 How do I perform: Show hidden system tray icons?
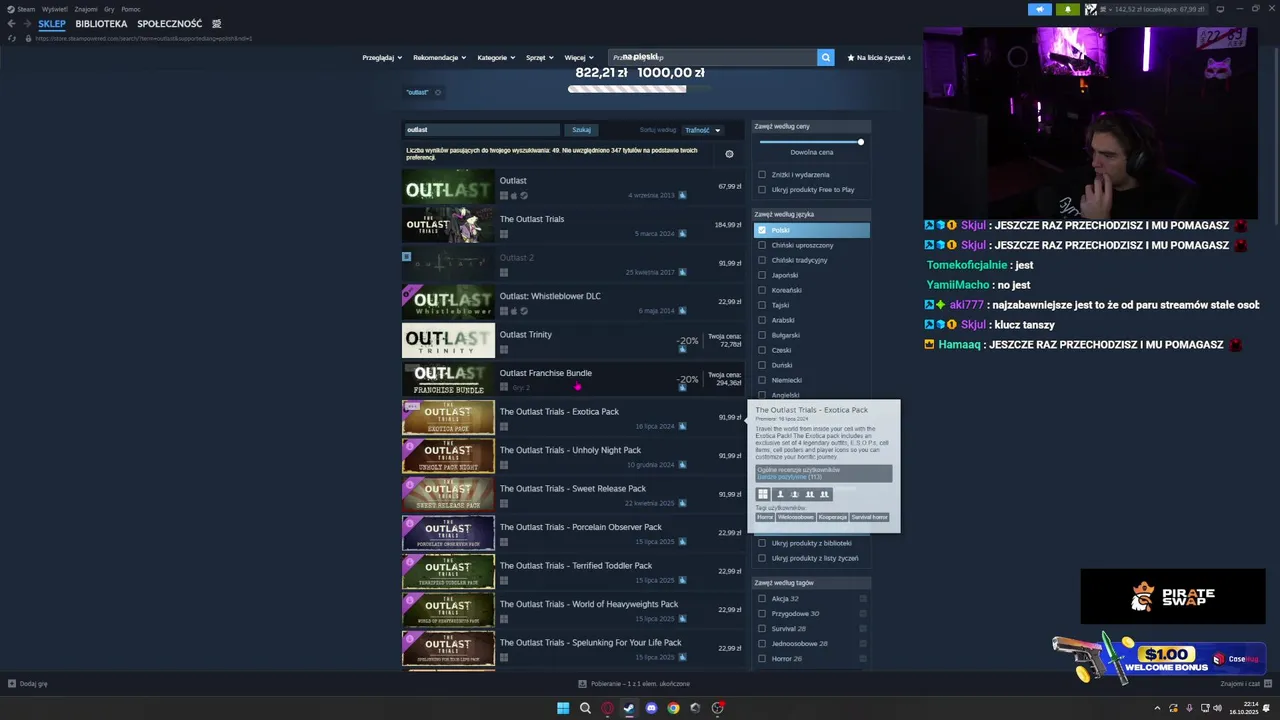(1157, 708)
